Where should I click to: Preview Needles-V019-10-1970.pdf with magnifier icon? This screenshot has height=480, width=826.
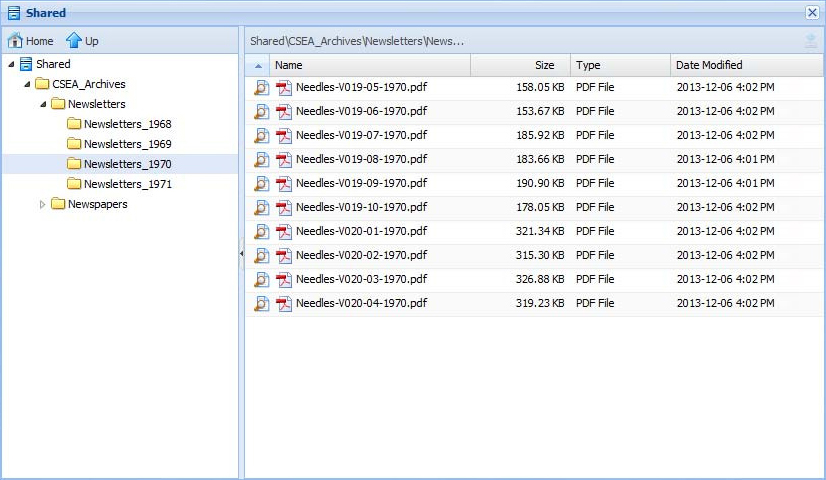click(261, 207)
